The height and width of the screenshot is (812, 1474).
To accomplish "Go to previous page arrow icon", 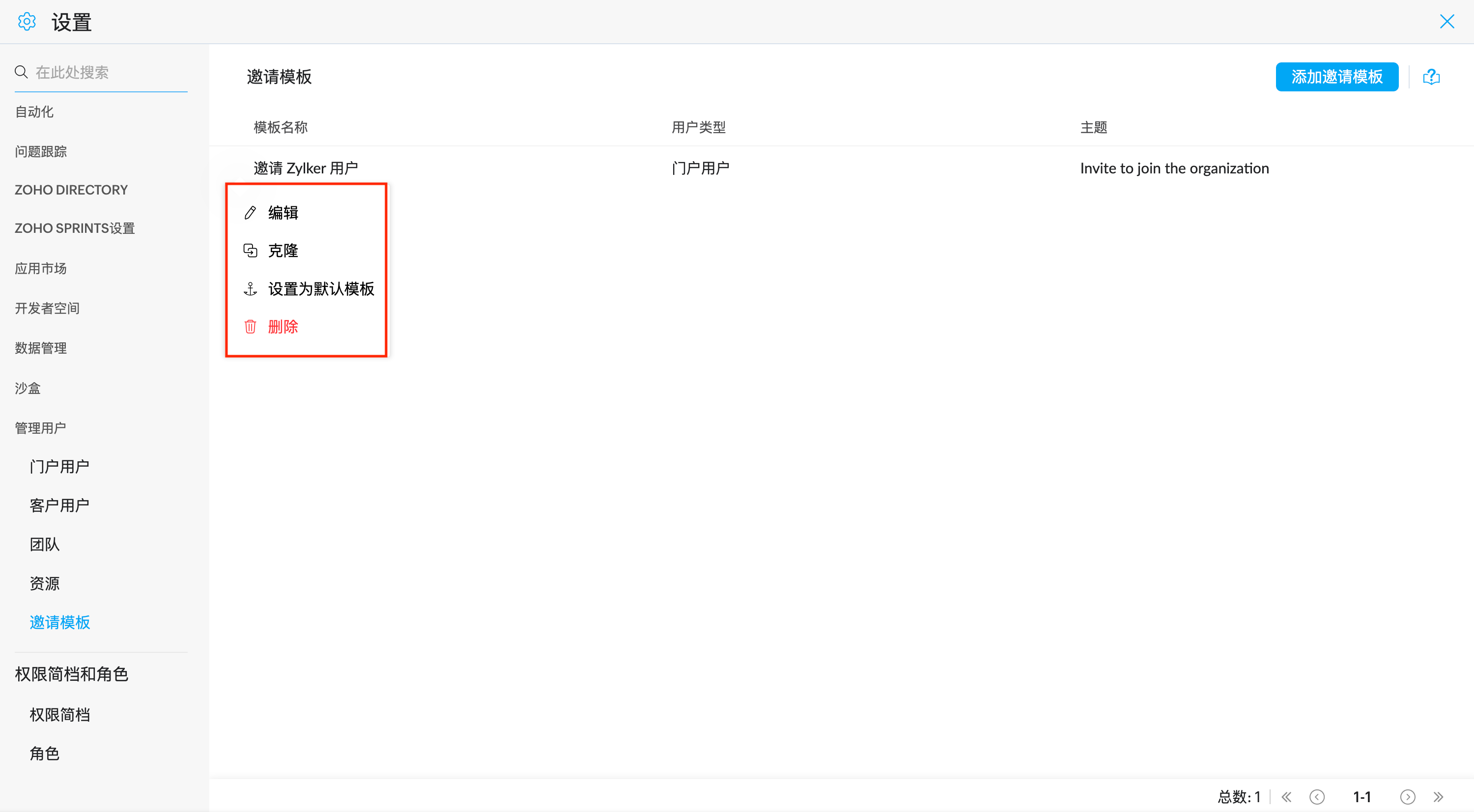I will 1317,797.
